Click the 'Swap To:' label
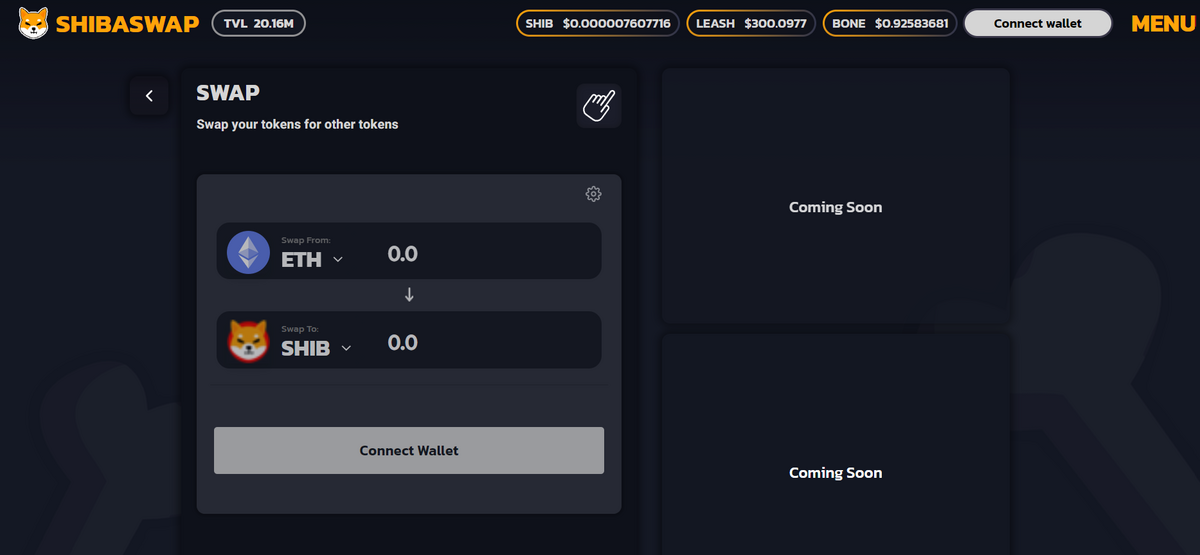The width and height of the screenshot is (1200, 555). pos(300,329)
